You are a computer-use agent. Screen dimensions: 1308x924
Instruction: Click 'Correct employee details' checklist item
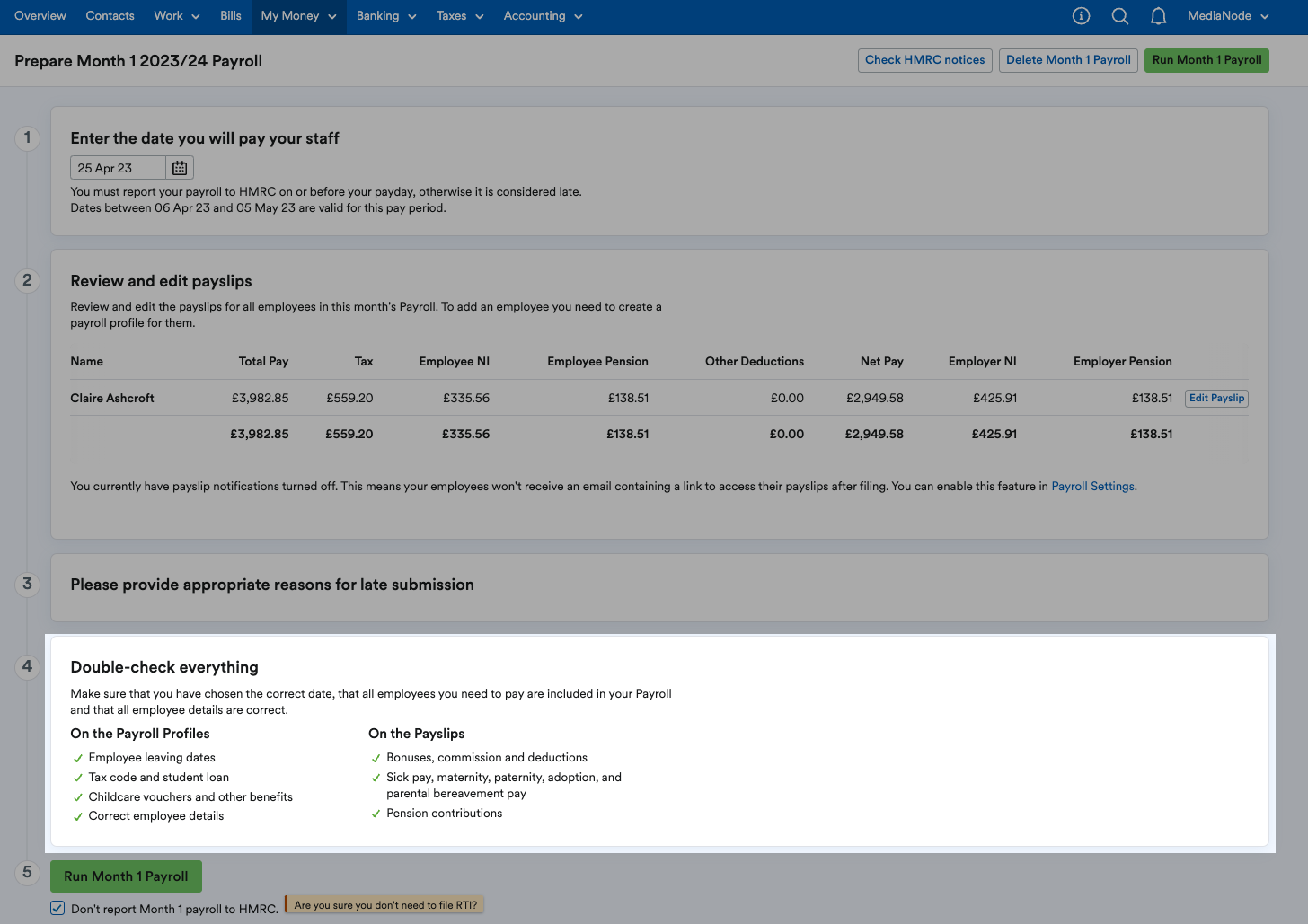(155, 816)
